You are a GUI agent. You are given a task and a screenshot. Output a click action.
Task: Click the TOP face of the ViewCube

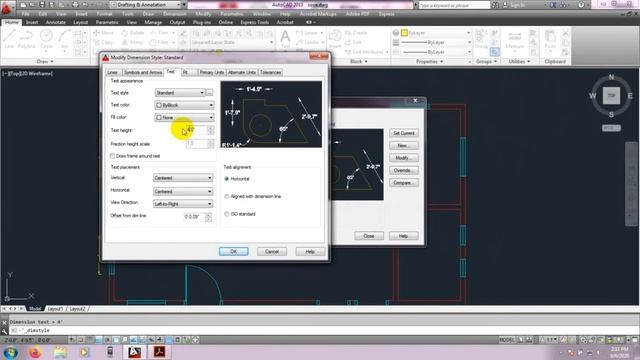[611, 96]
